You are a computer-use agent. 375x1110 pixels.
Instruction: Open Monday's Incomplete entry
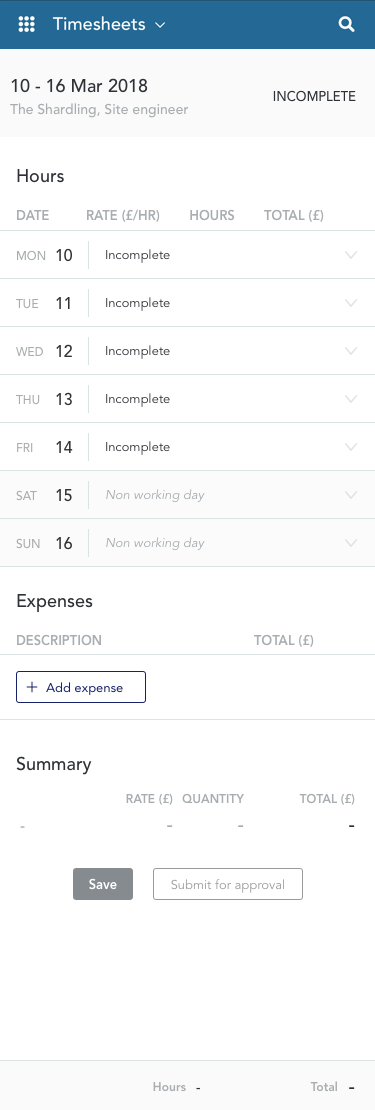point(137,255)
